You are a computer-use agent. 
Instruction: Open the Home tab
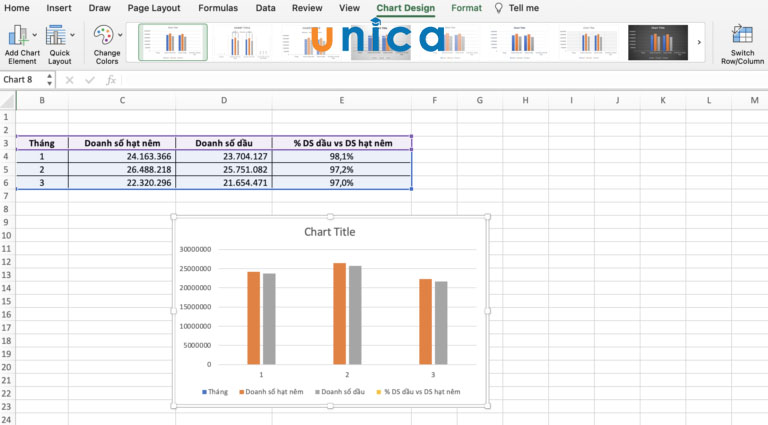click(17, 8)
